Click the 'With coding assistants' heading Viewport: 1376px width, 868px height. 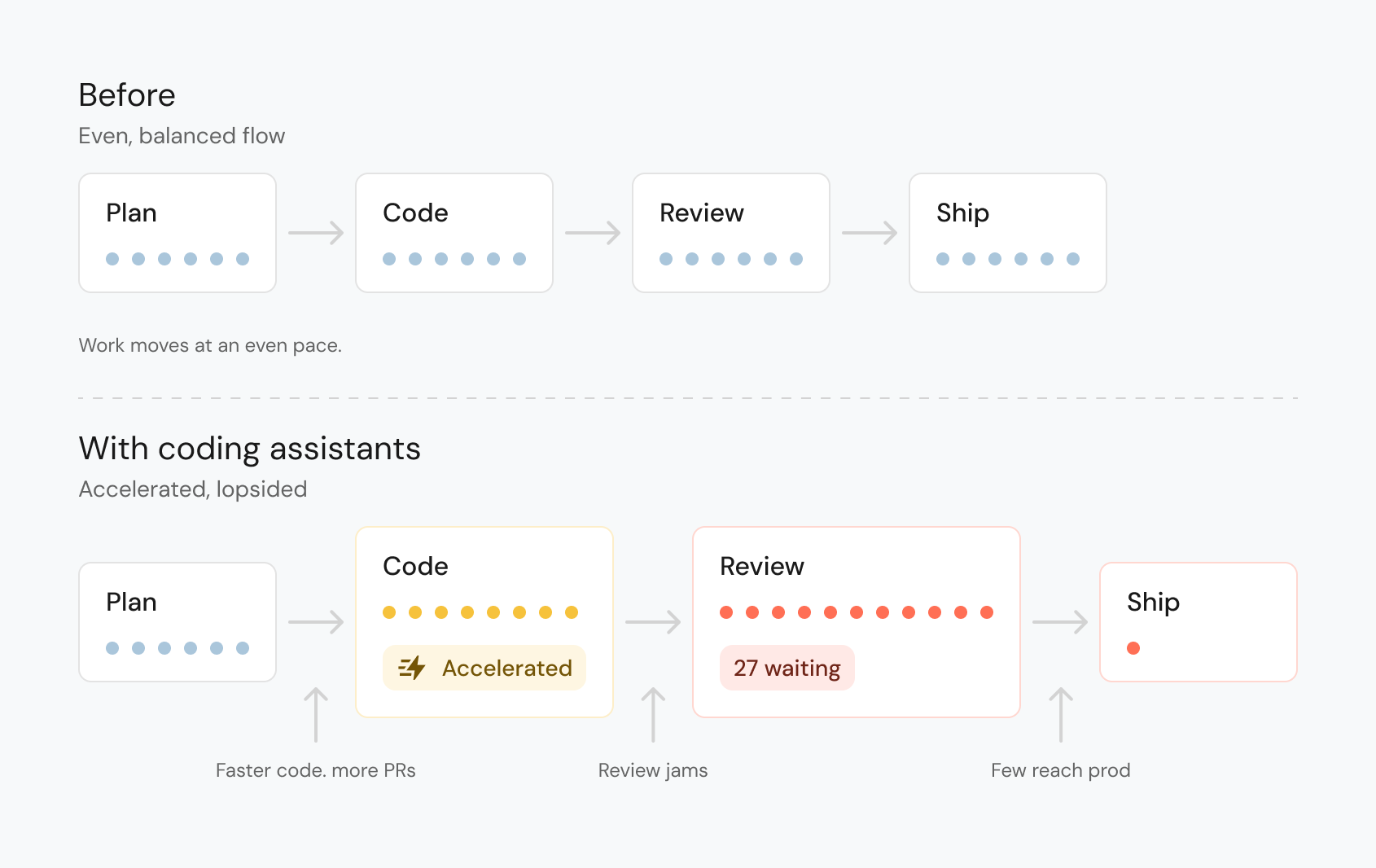pyautogui.click(x=250, y=449)
